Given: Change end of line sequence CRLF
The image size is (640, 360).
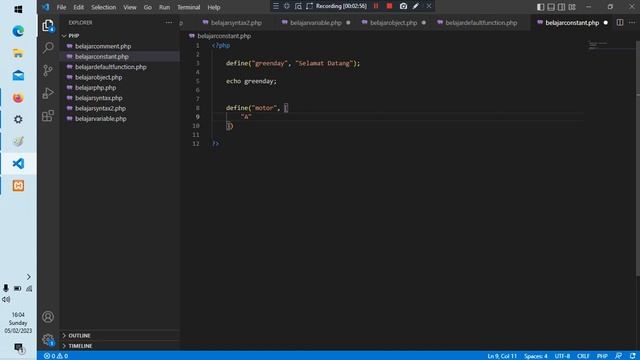Looking at the screenshot, I should coord(583,356).
